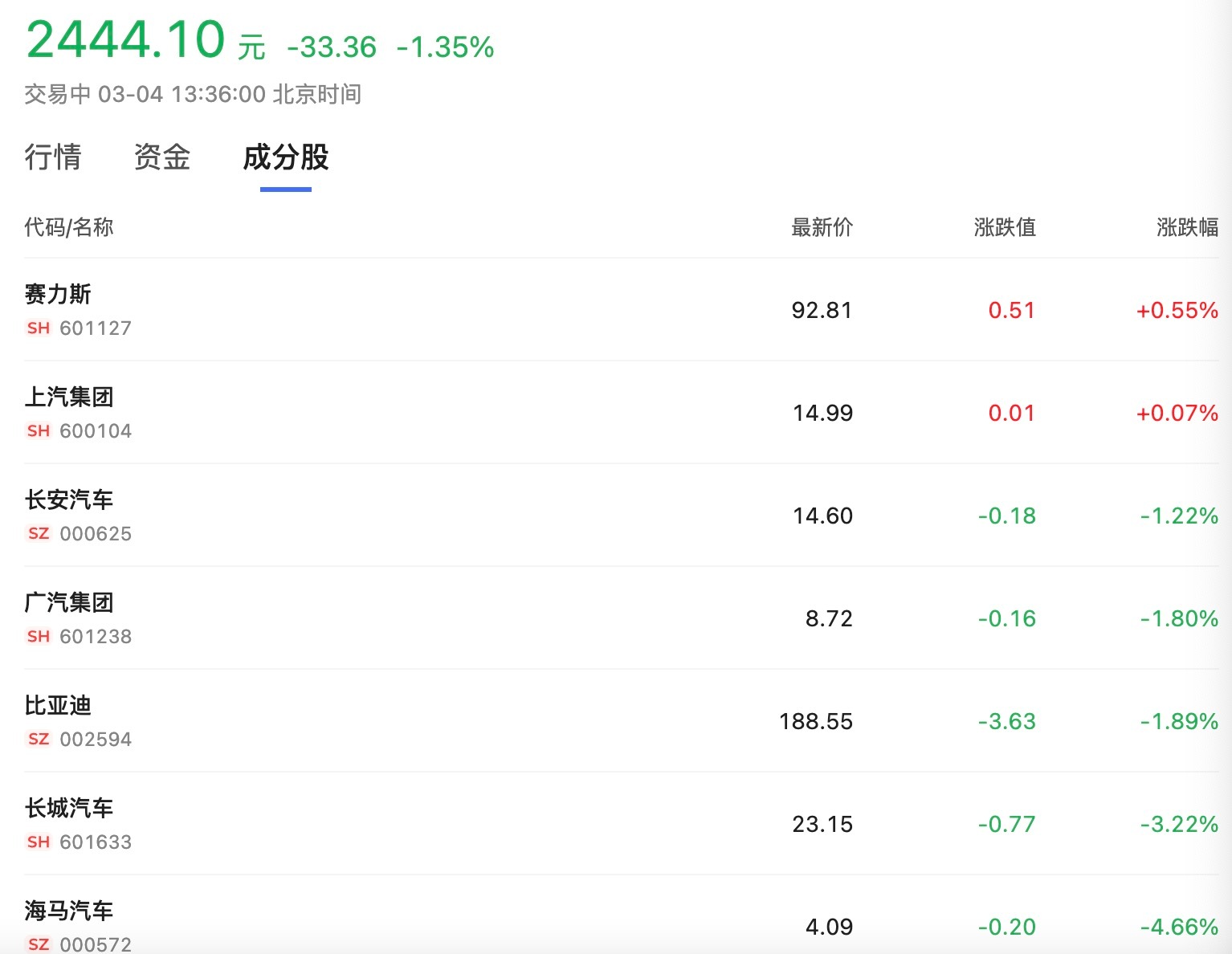
Task: Click stock code 002594
Action: tap(96, 739)
